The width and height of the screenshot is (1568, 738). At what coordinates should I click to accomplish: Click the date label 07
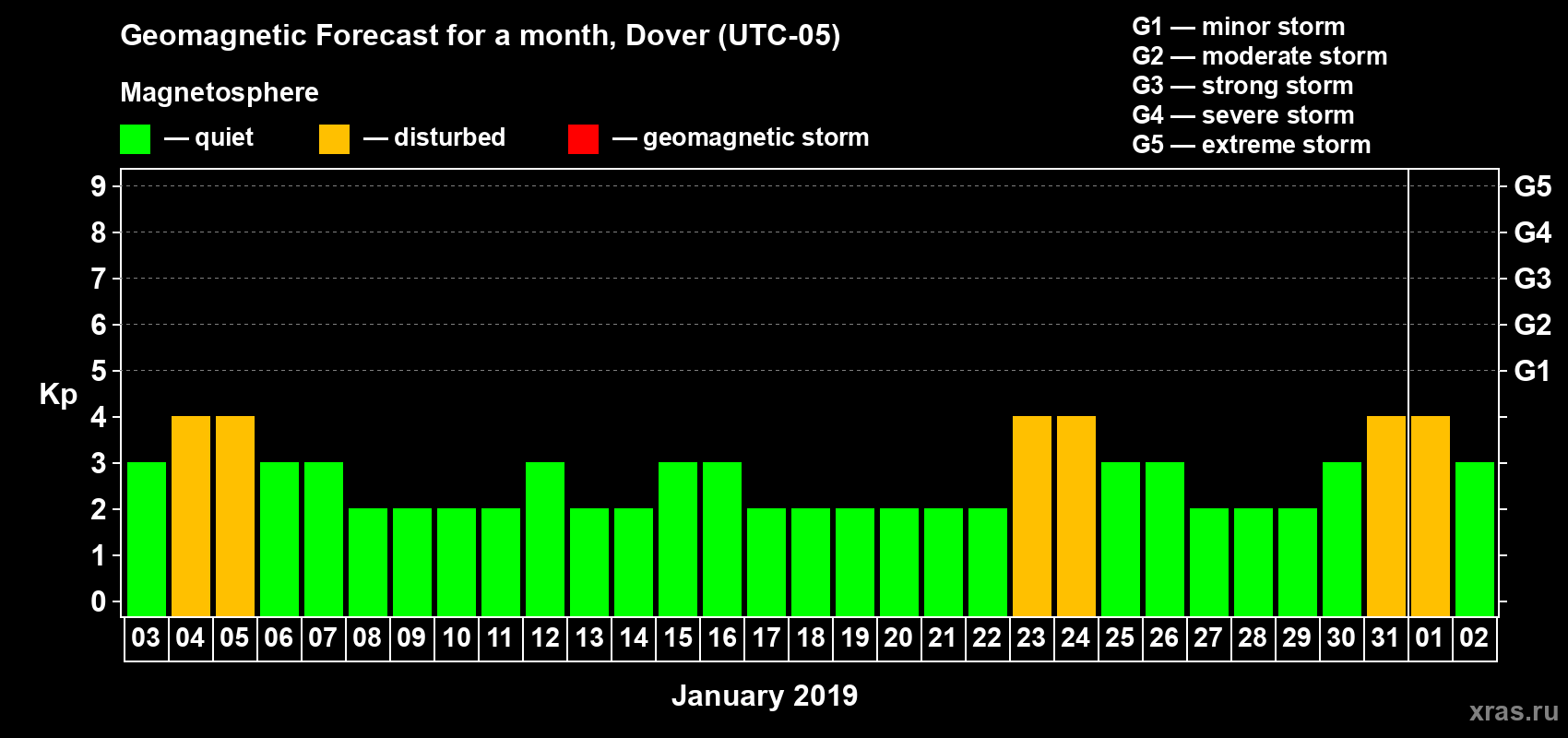(323, 637)
